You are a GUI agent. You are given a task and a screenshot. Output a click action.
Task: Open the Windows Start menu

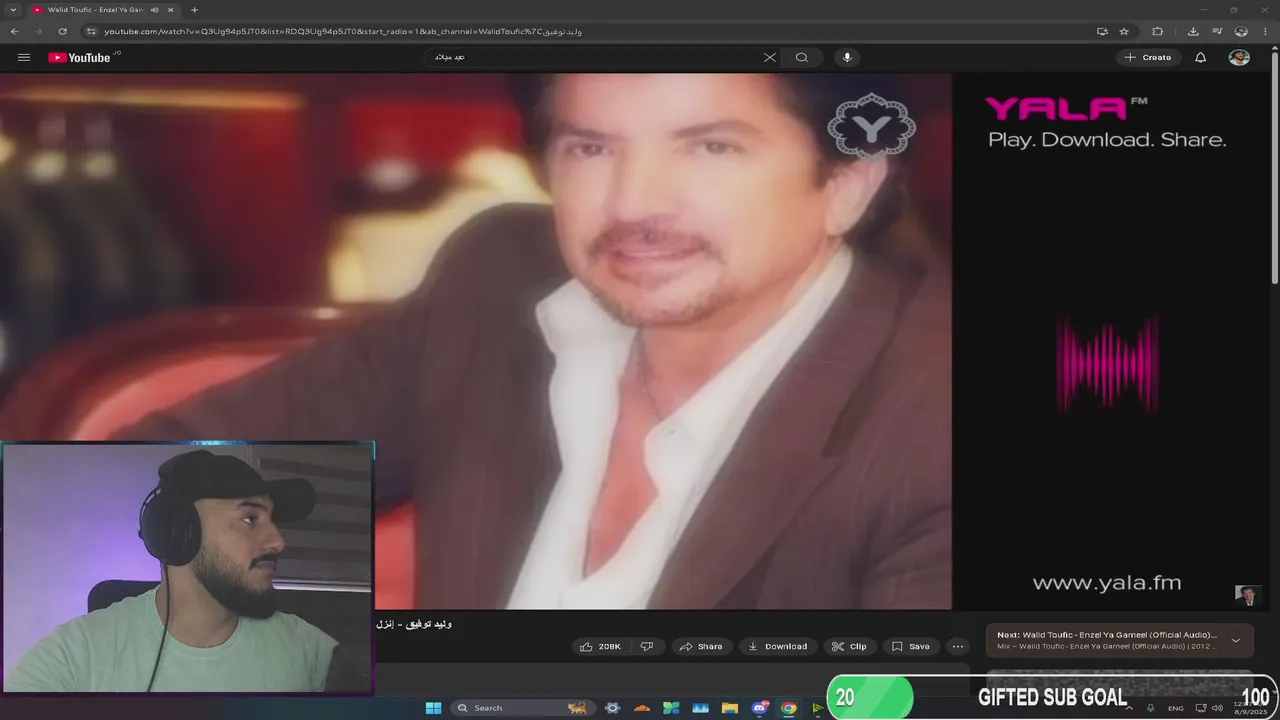(x=433, y=708)
